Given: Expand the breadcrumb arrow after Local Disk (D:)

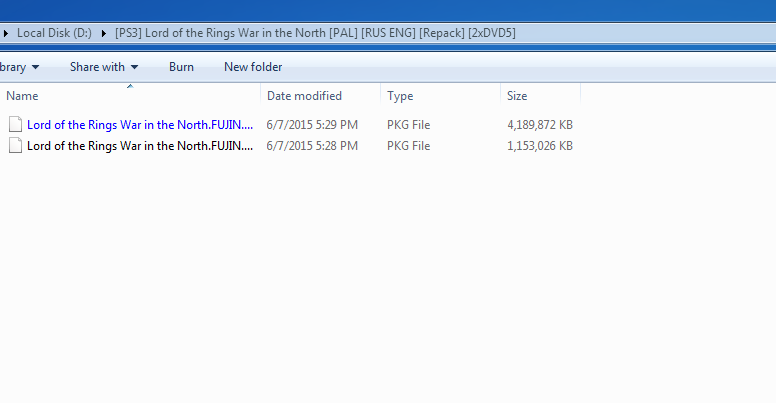Looking at the screenshot, I should tap(104, 33).
